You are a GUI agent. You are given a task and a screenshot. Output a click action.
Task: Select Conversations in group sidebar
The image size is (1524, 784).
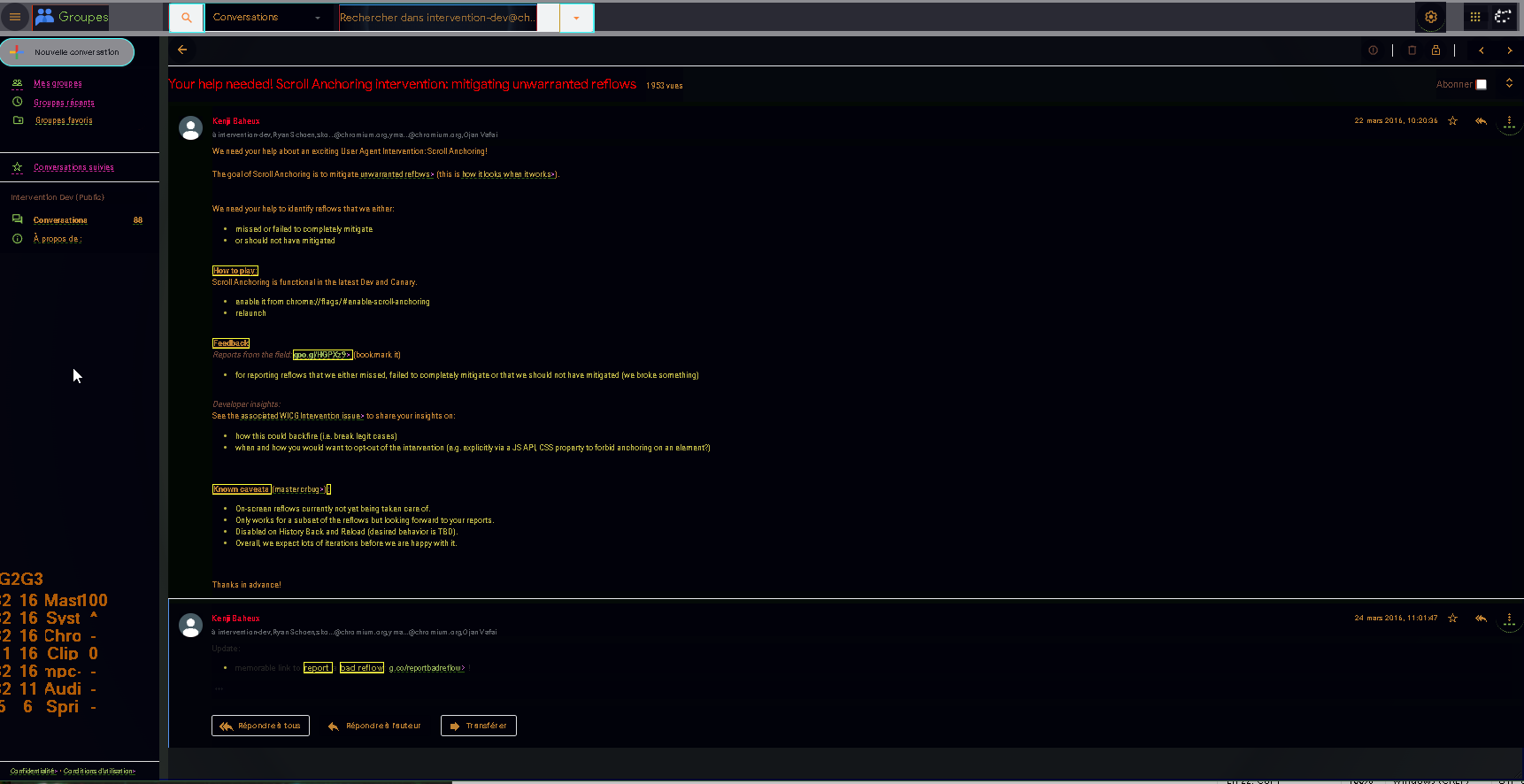pos(60,220)
